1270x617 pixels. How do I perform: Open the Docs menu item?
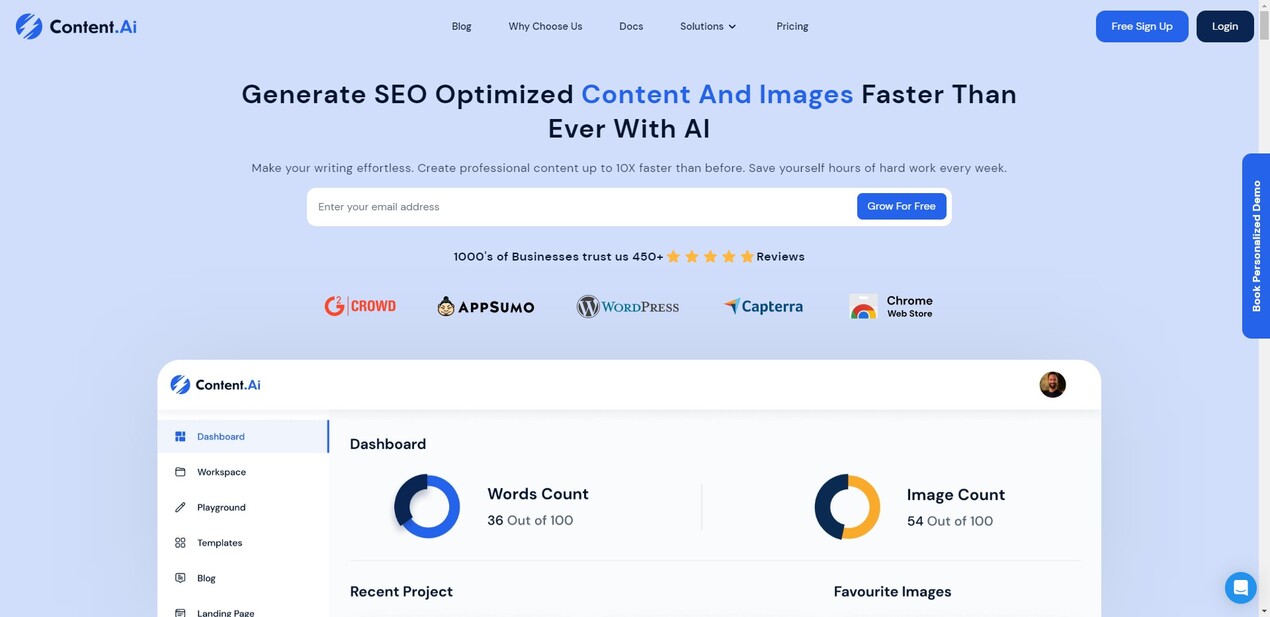point(630,26)
